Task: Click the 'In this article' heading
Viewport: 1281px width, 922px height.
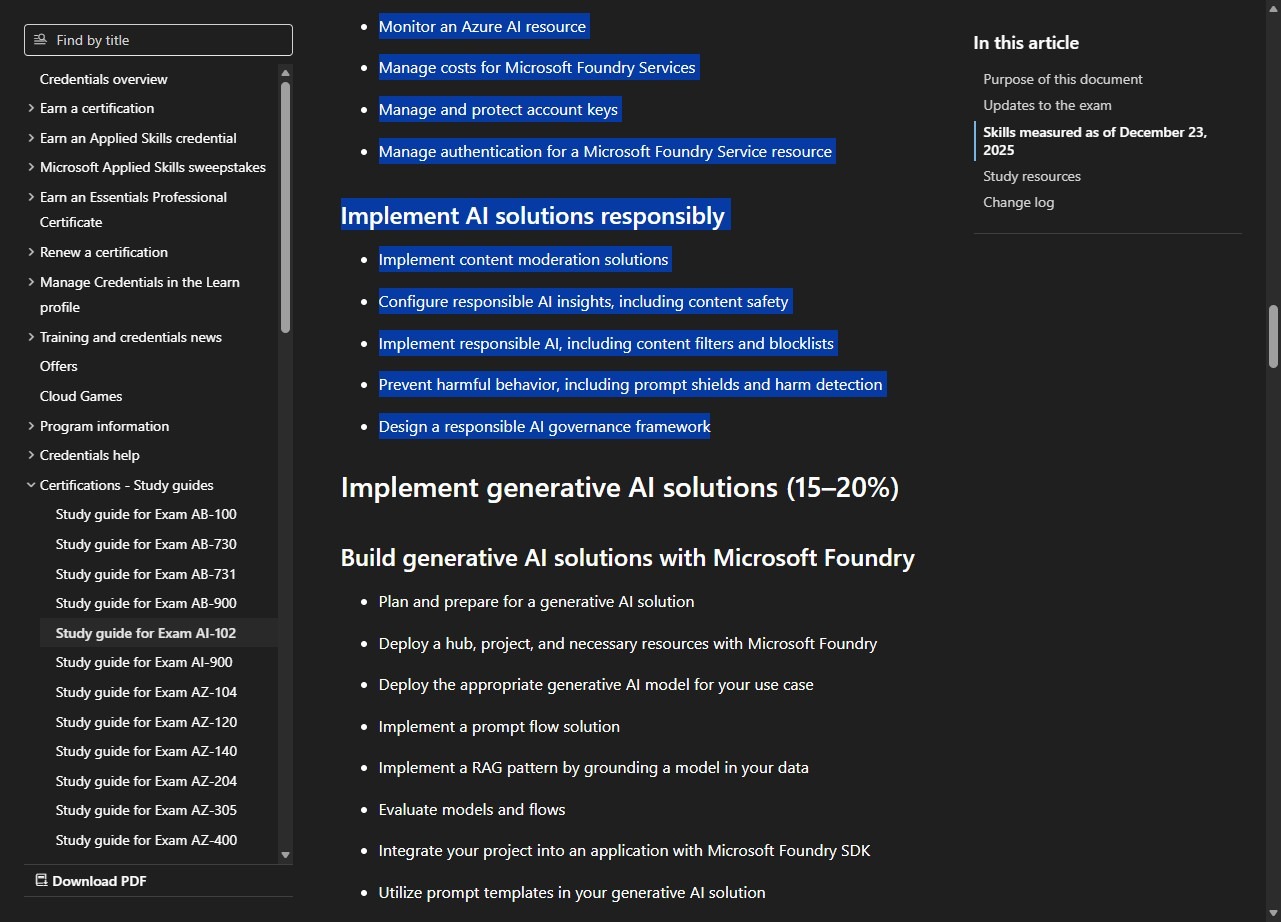Action: 1026,43
